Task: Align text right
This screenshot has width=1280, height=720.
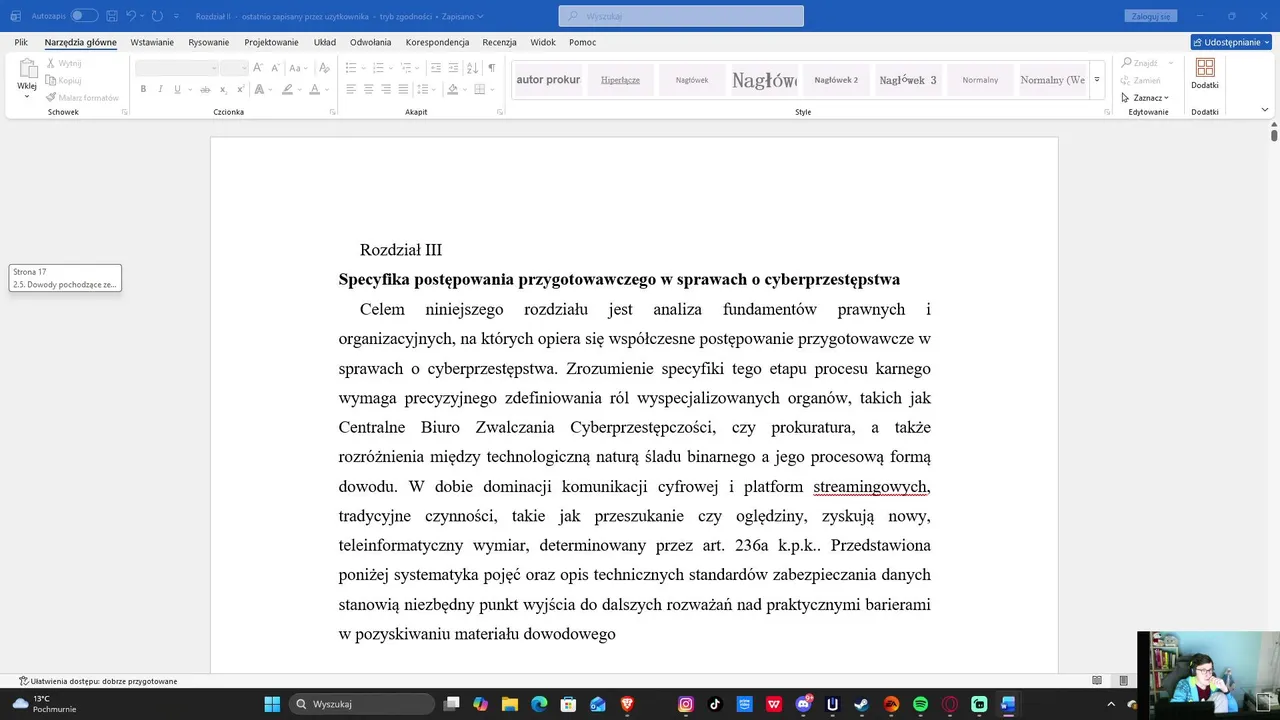Action: coord(386,89)
